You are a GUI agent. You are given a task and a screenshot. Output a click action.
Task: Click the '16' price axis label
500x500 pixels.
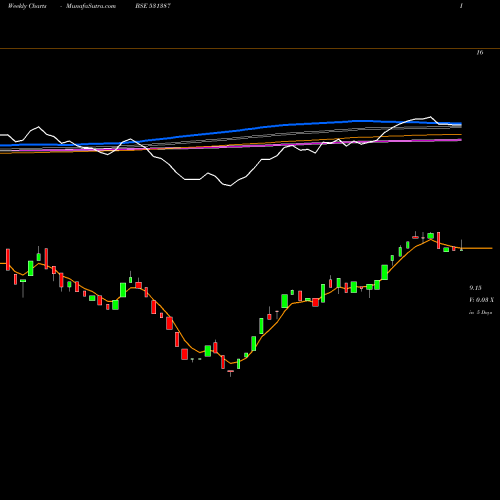(x=480, y=53)
